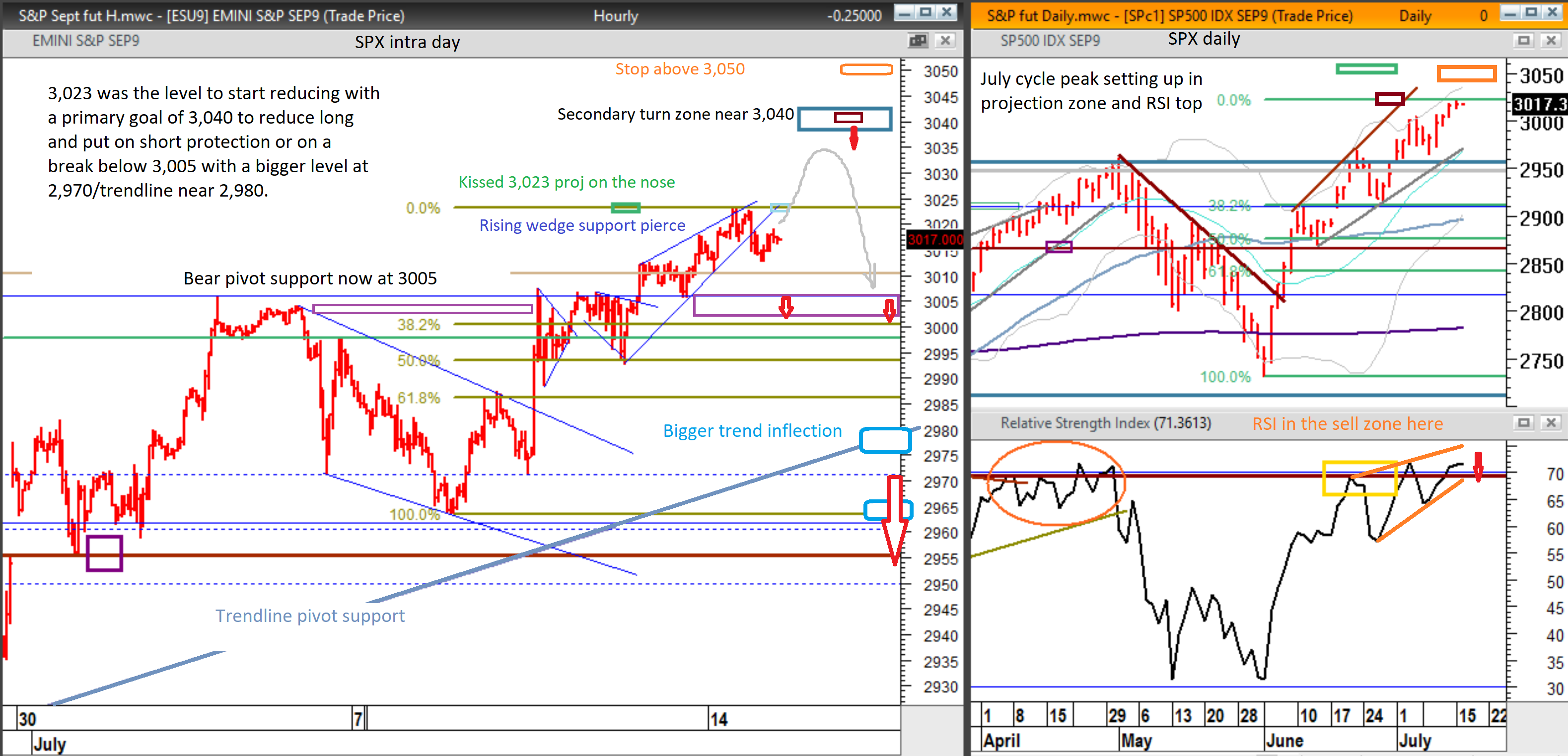Click the 3017.000 current price tag
Screen dimensions: 1568x756
935,239
